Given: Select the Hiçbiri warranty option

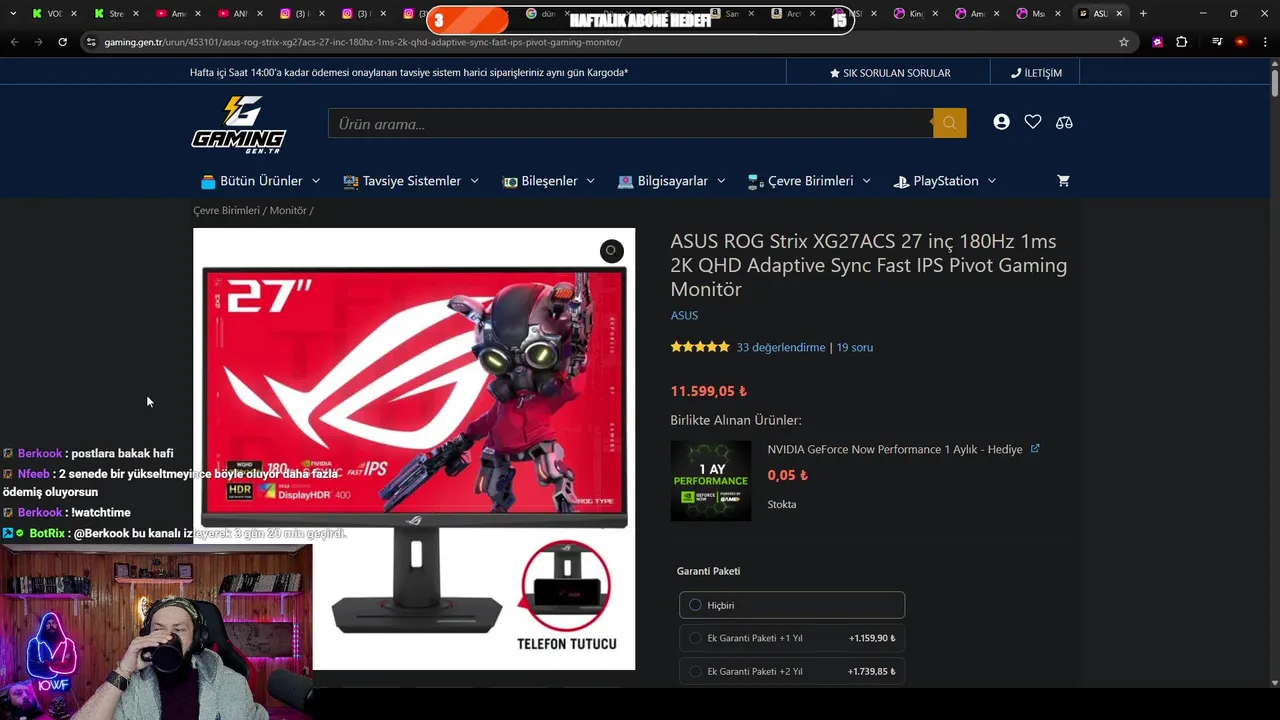Looking at the screenshot, I should coord(792,605).
